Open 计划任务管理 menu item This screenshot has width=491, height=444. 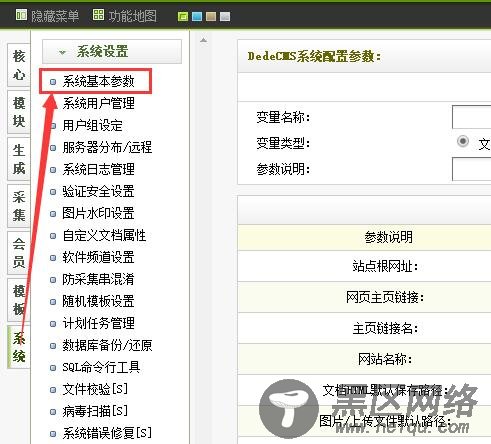click(x=98, y=323)
